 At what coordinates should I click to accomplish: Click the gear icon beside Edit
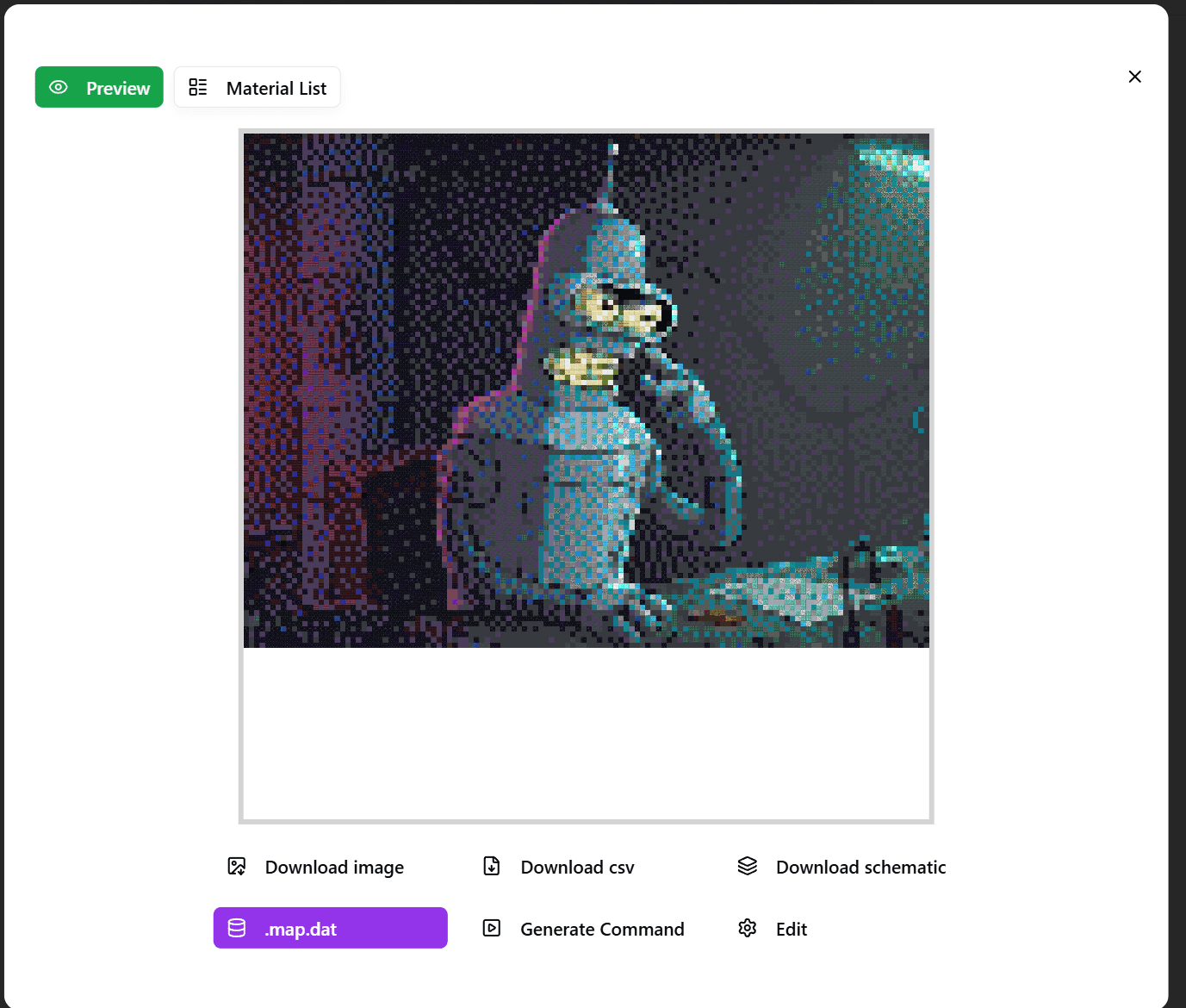(x=748, y=928)
